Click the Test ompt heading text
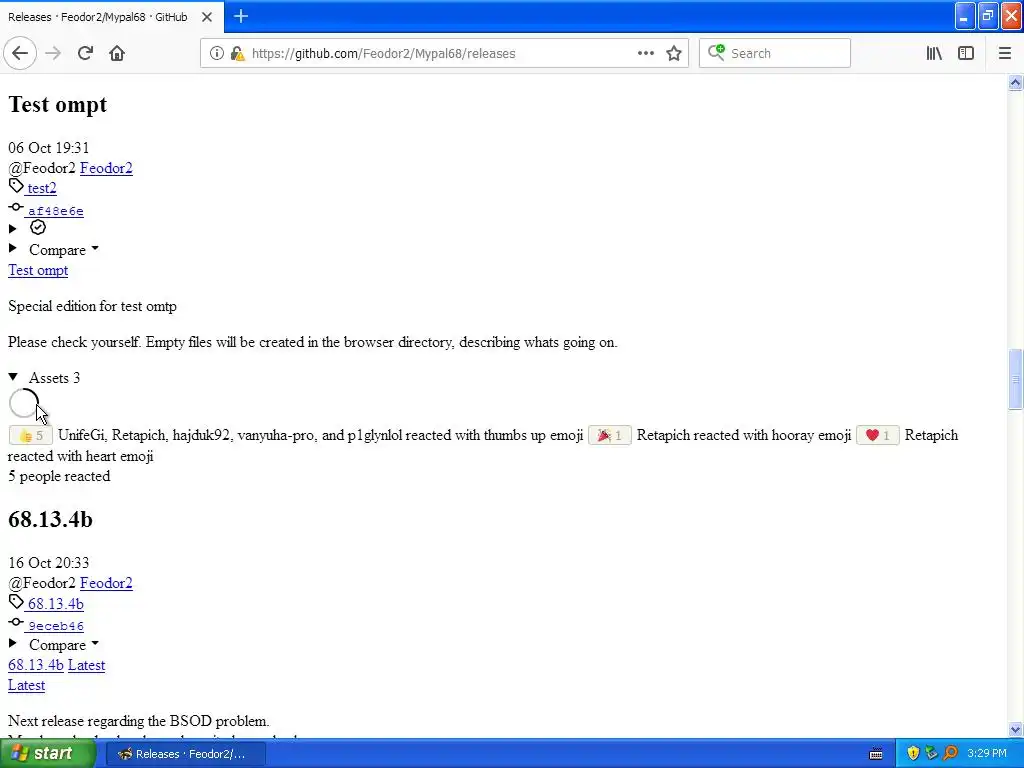1024x768 pixels. [57, 104]
